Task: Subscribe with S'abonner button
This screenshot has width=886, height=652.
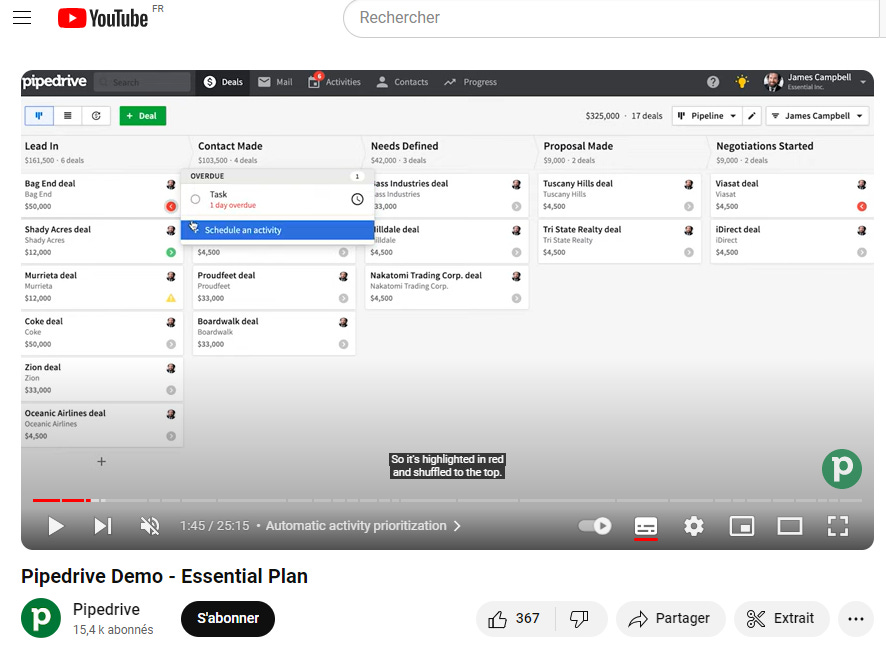Action: click(x=228, y=619)
